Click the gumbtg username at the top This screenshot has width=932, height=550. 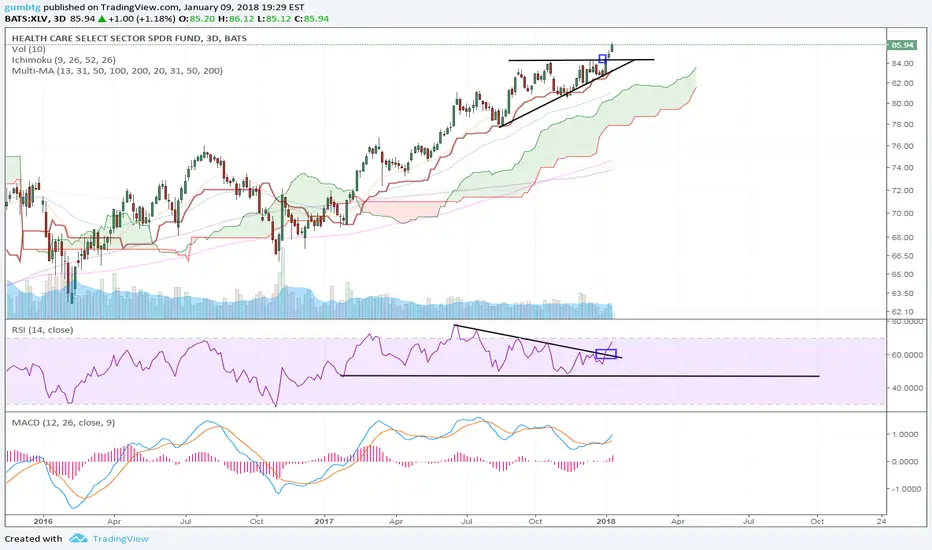pos(23,7)
